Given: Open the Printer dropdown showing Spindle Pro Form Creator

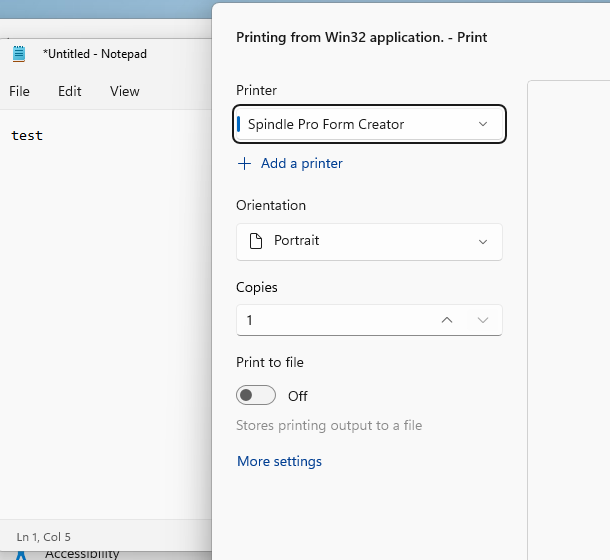Looking at the screenshot, I should point(369,124).
